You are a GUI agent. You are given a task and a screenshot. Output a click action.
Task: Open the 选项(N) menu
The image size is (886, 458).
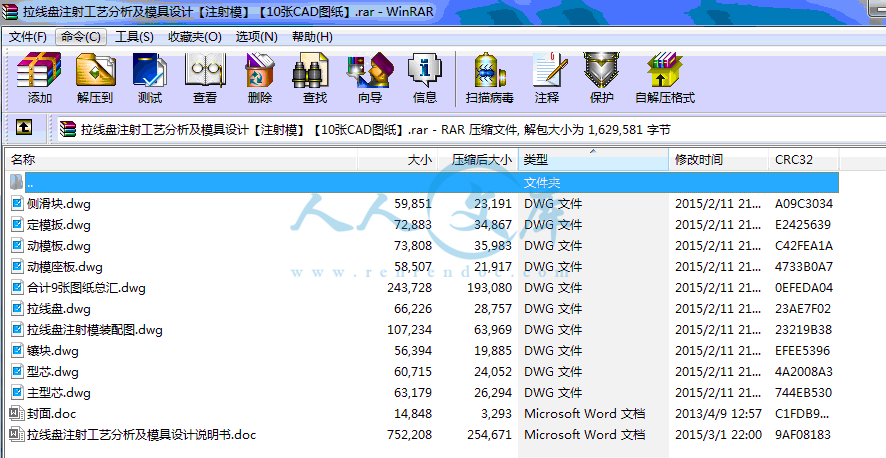click(x=257, y=37)
